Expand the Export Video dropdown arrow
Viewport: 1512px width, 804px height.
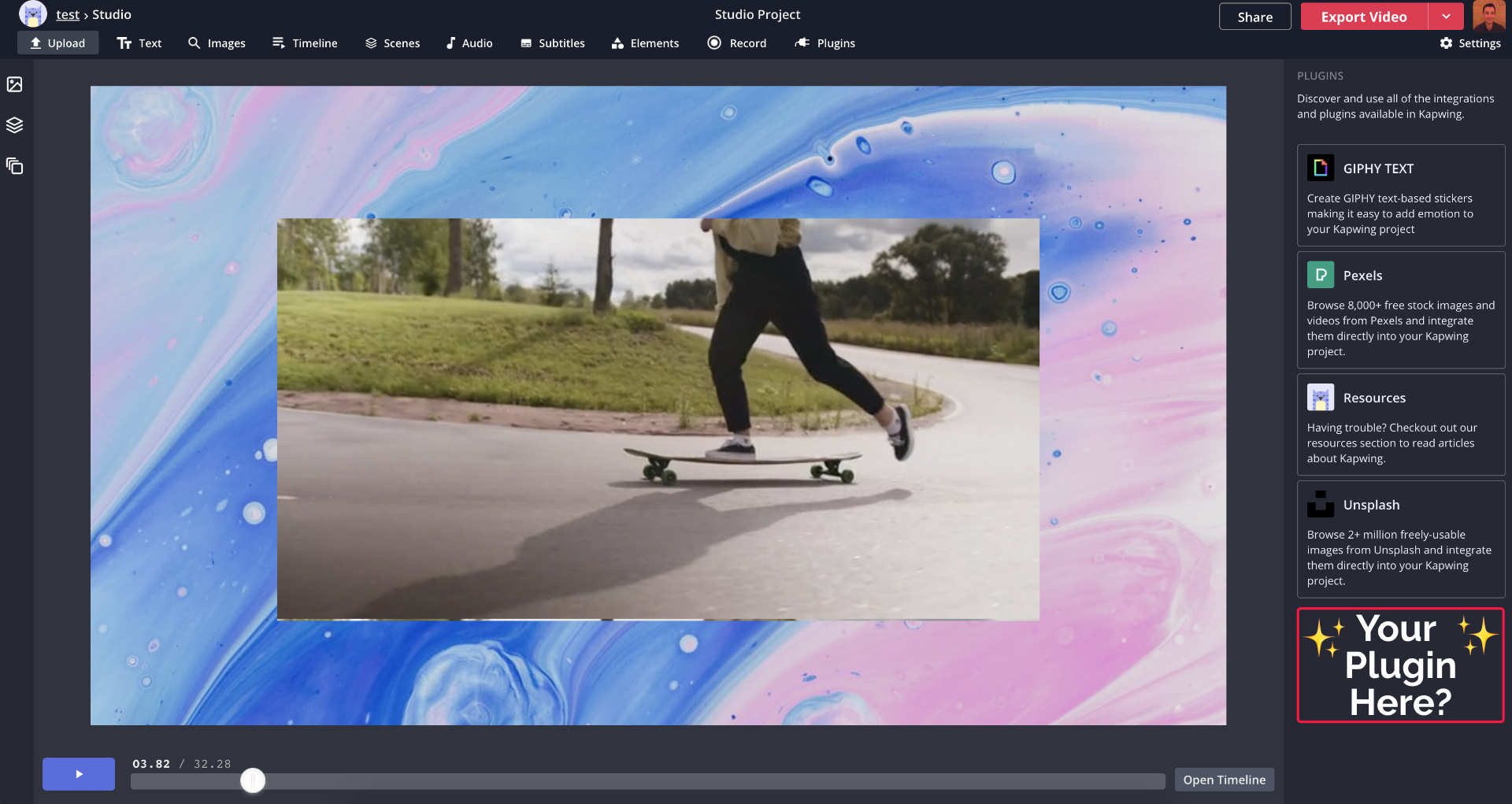pos(1446,17)
